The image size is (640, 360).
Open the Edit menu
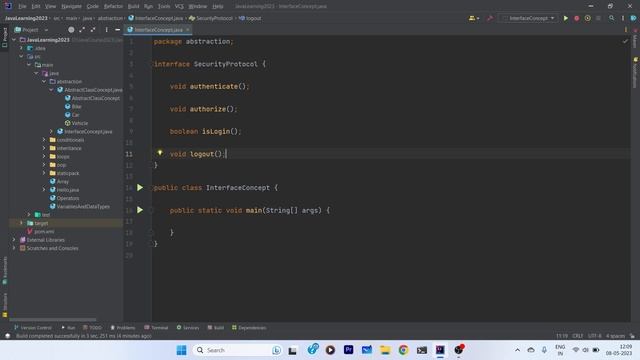pos(36,7)
